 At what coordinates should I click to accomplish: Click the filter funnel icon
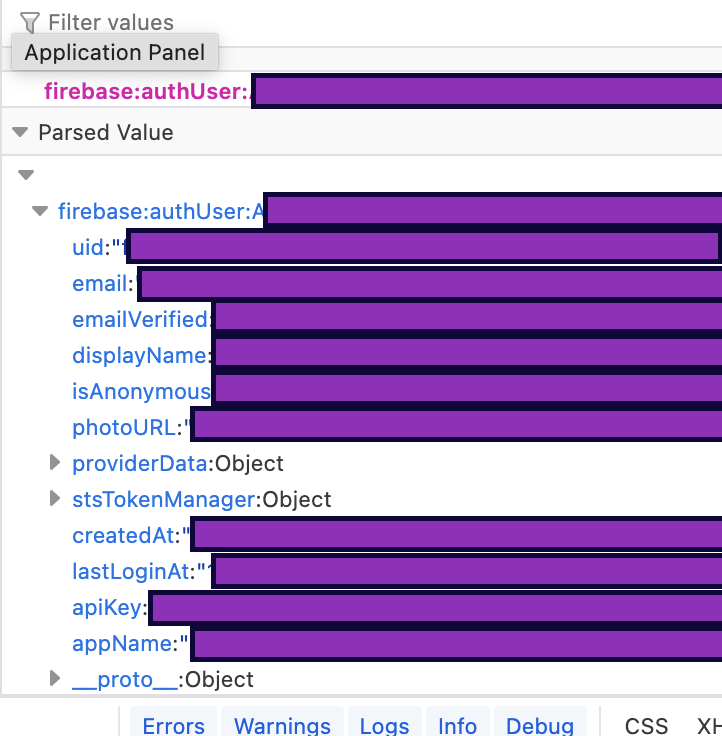(x=30, y=23)
